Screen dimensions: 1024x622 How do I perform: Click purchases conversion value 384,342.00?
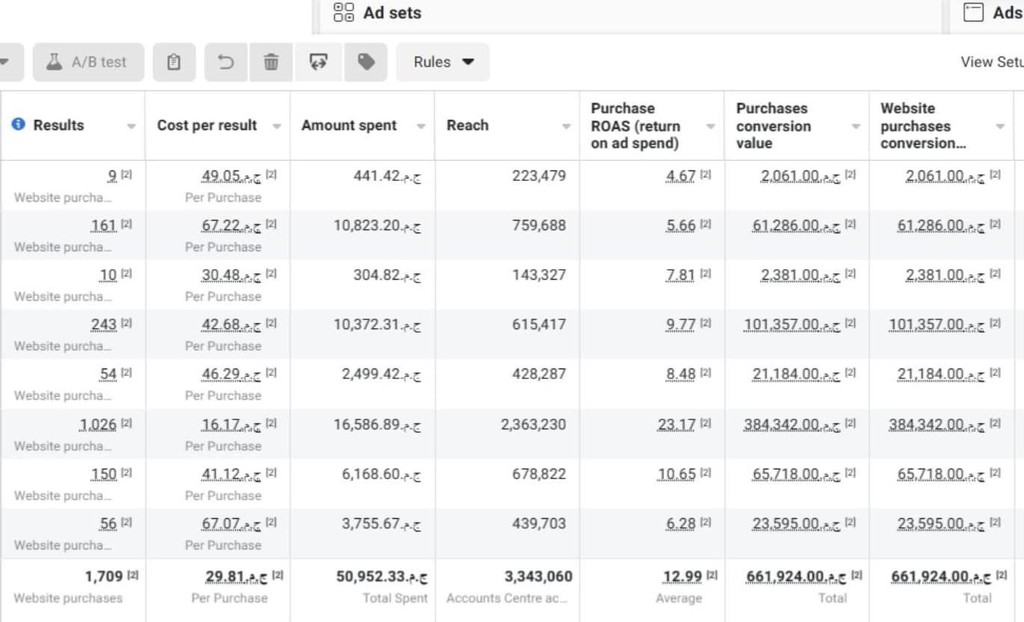click(792, 425)
